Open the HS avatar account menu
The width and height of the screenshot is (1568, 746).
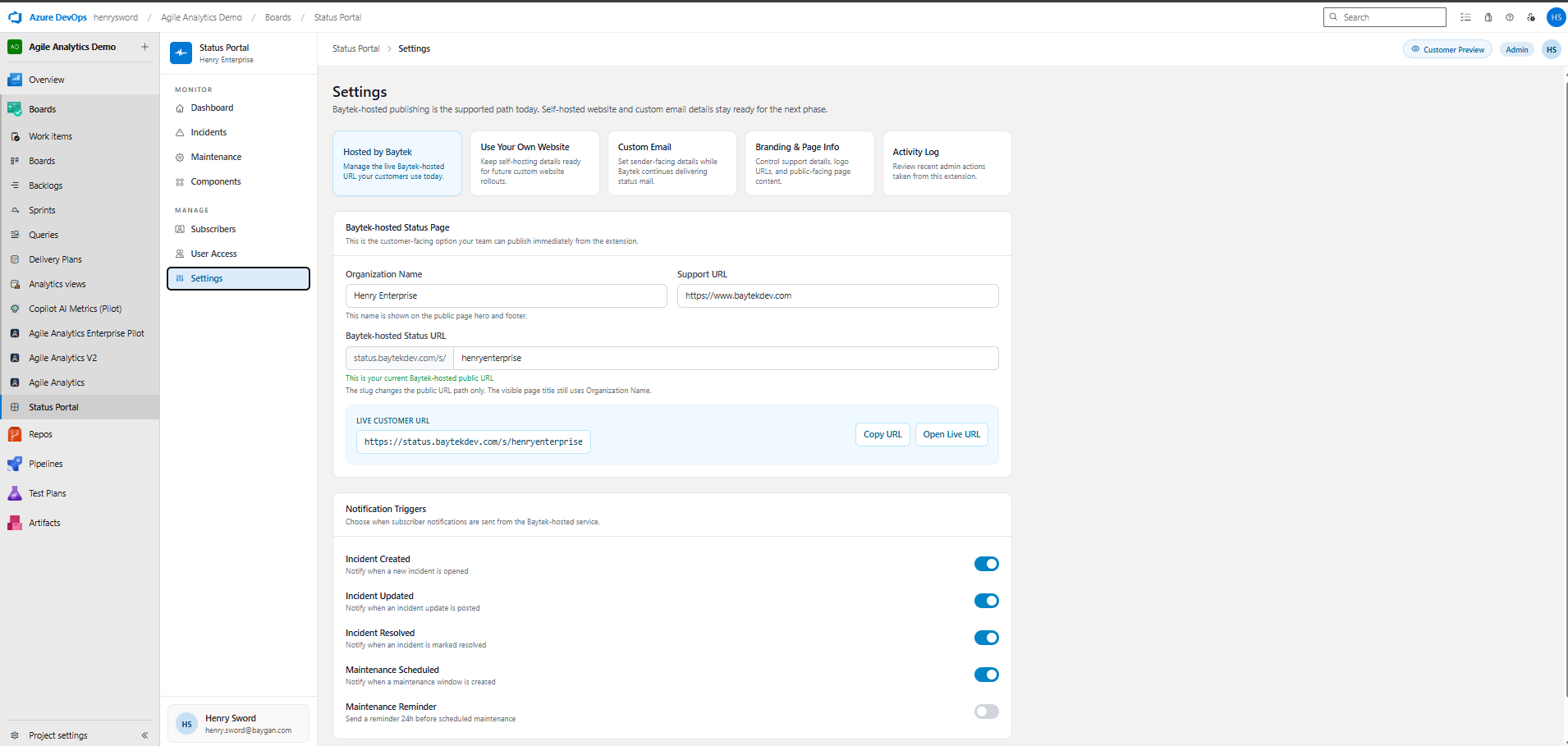pos(1556,16)
